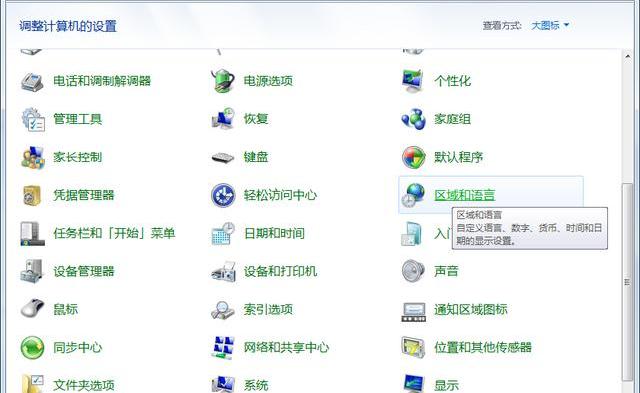640x393 pixels.
Task: Open the 家长控制 icon
Action: click(33, 158)
